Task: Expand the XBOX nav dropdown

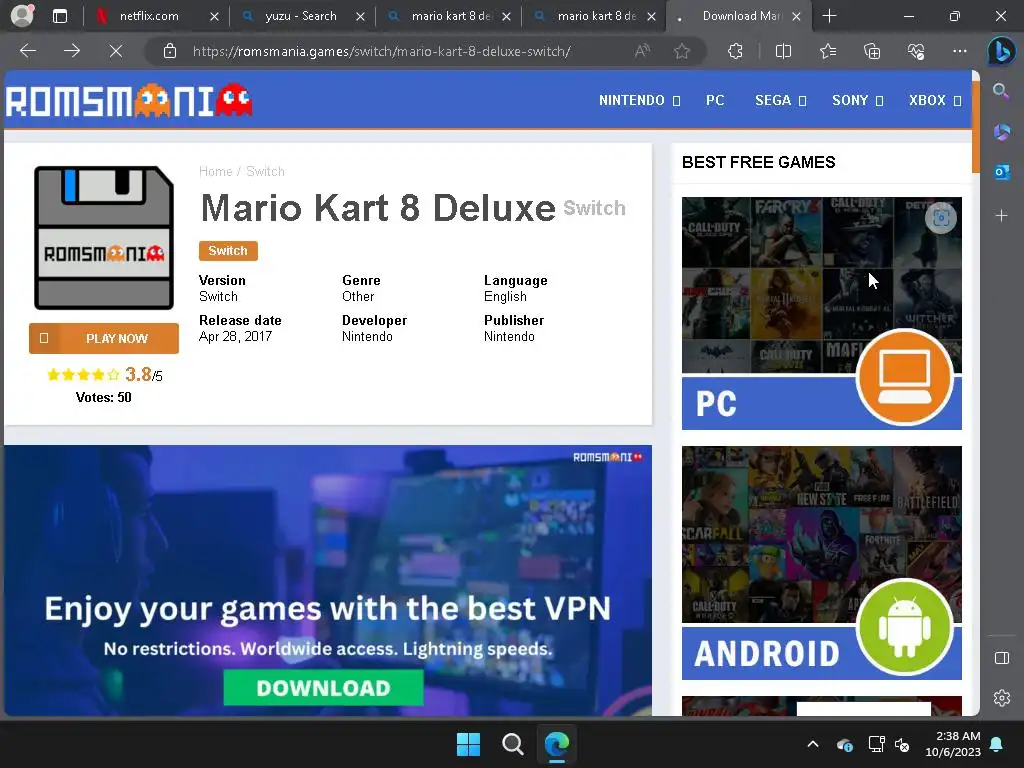Action: click(x=935, y=101)
